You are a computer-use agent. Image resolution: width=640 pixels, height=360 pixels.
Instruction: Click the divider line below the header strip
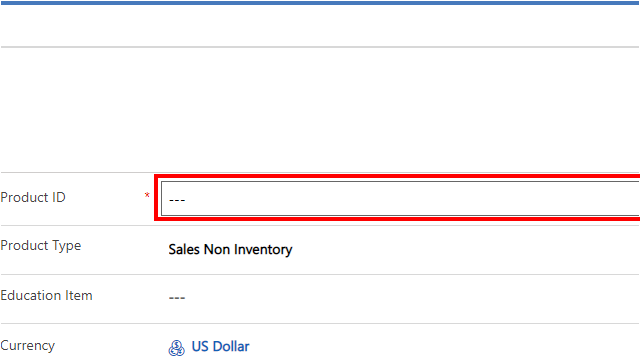click(320, 47)
